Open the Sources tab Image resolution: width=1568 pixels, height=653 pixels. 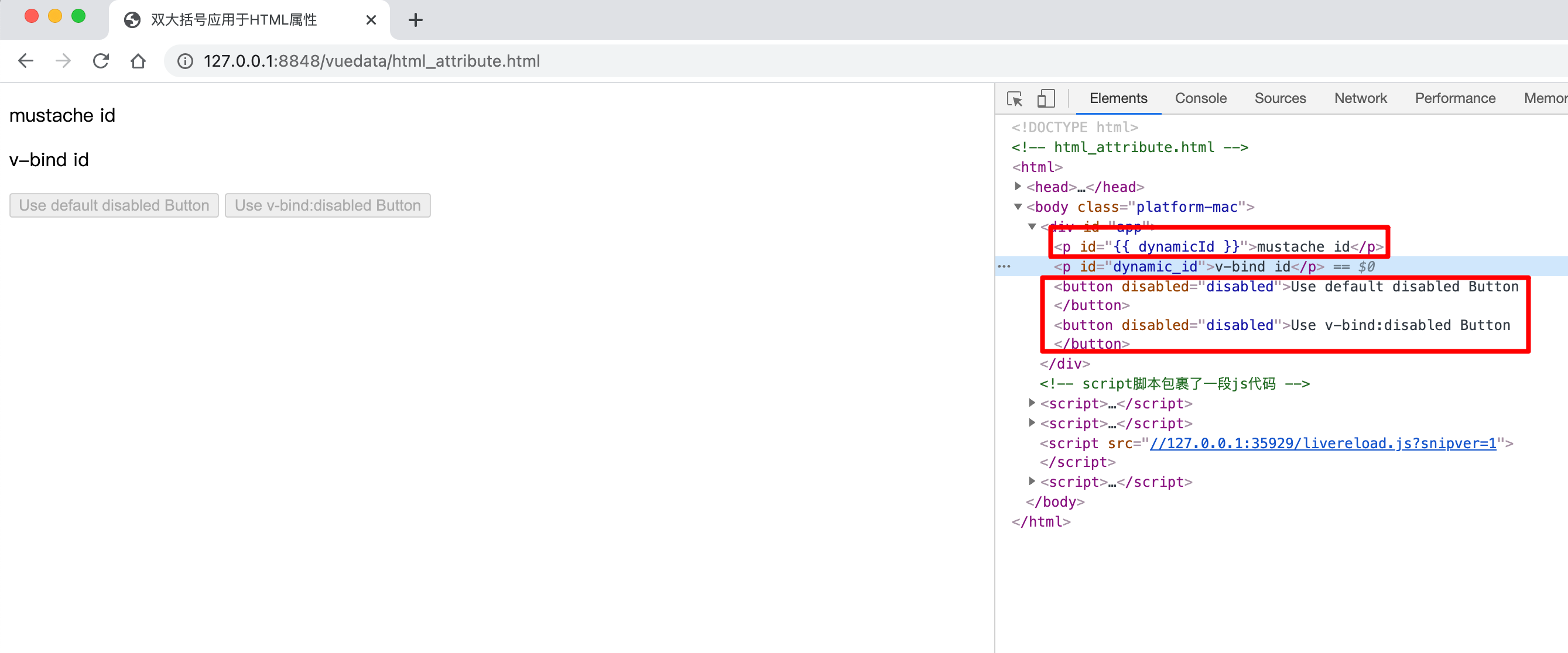1280,98
